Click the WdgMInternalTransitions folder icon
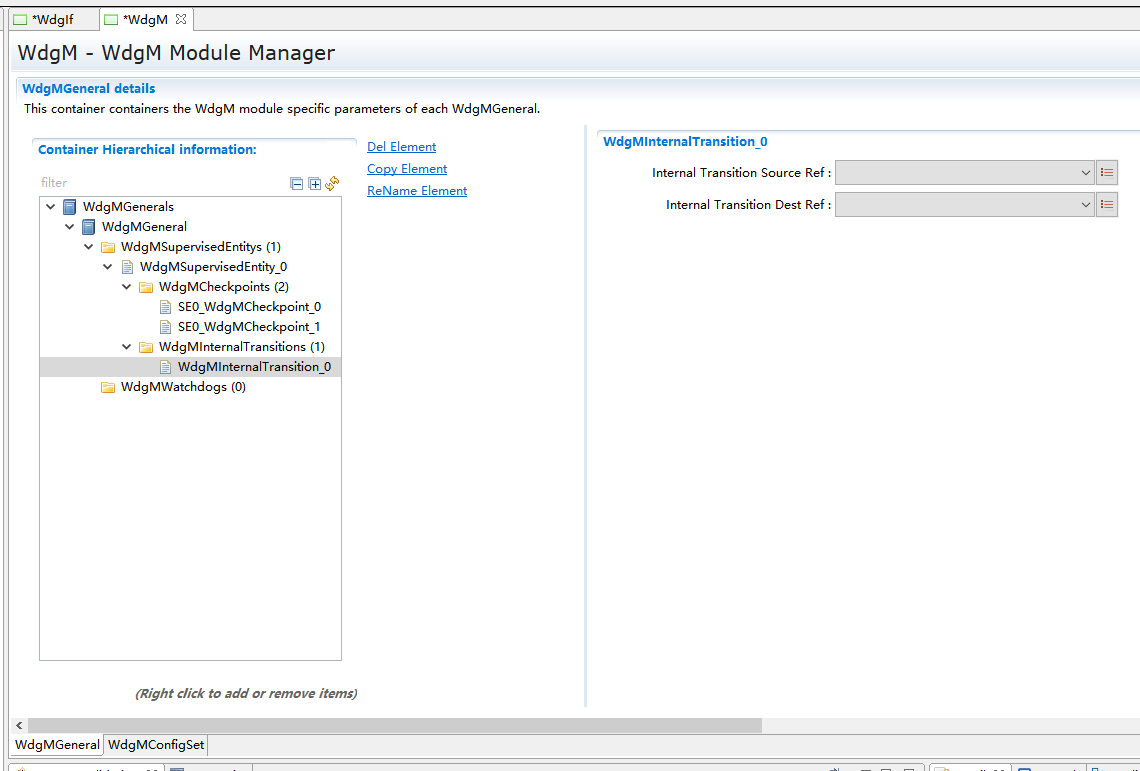Screen dimensions: 1140x771 pos(145,347)
